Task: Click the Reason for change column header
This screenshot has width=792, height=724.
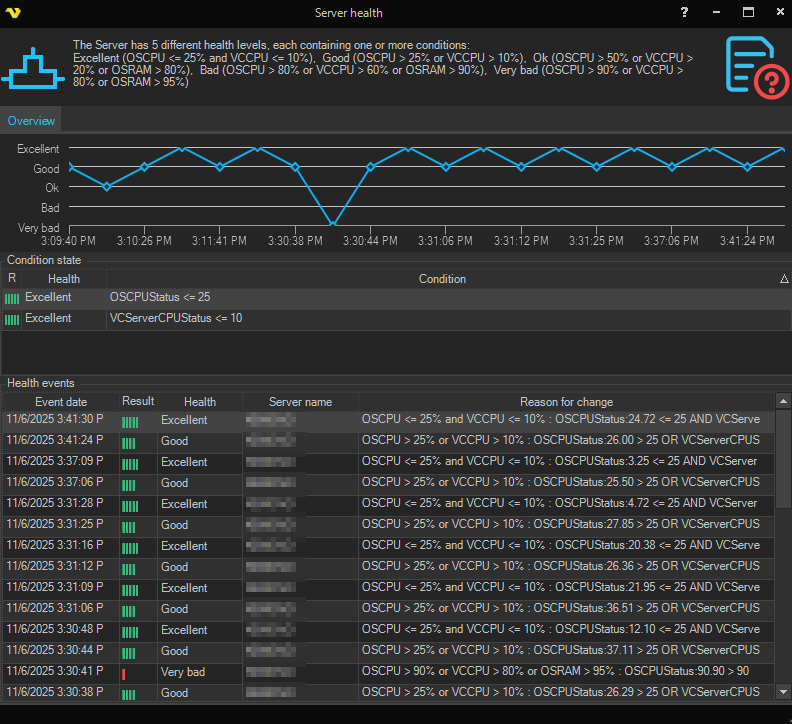Action: [x=566, y=402]
